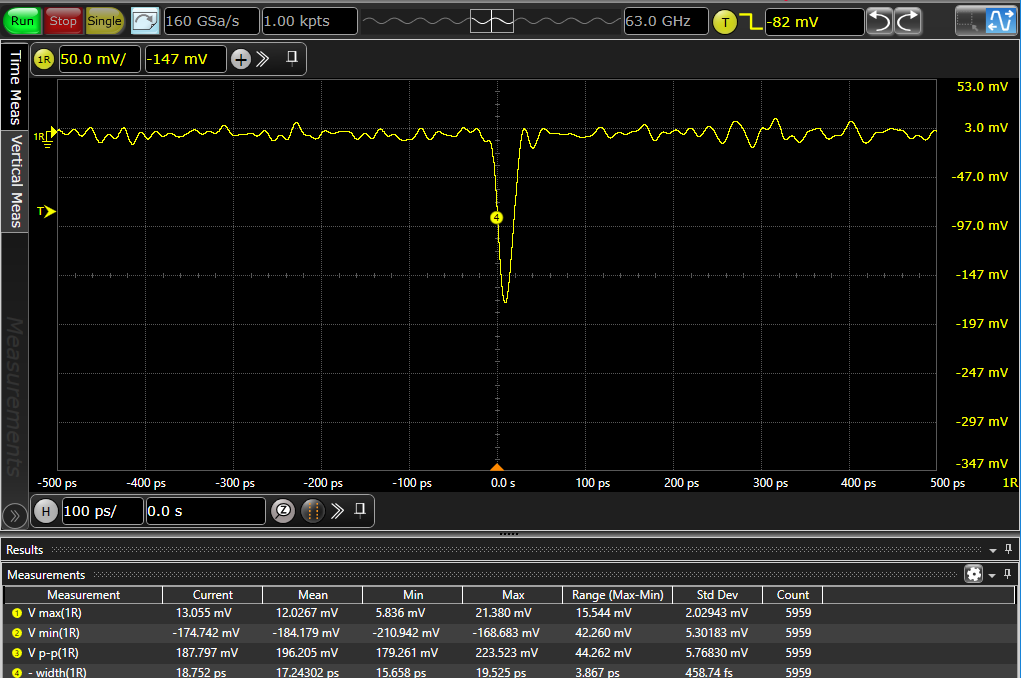Image resolution: width=1021 pixels, height=678 pixels.
Task: Click the zoom Z icon
Action: click(283, 511)
